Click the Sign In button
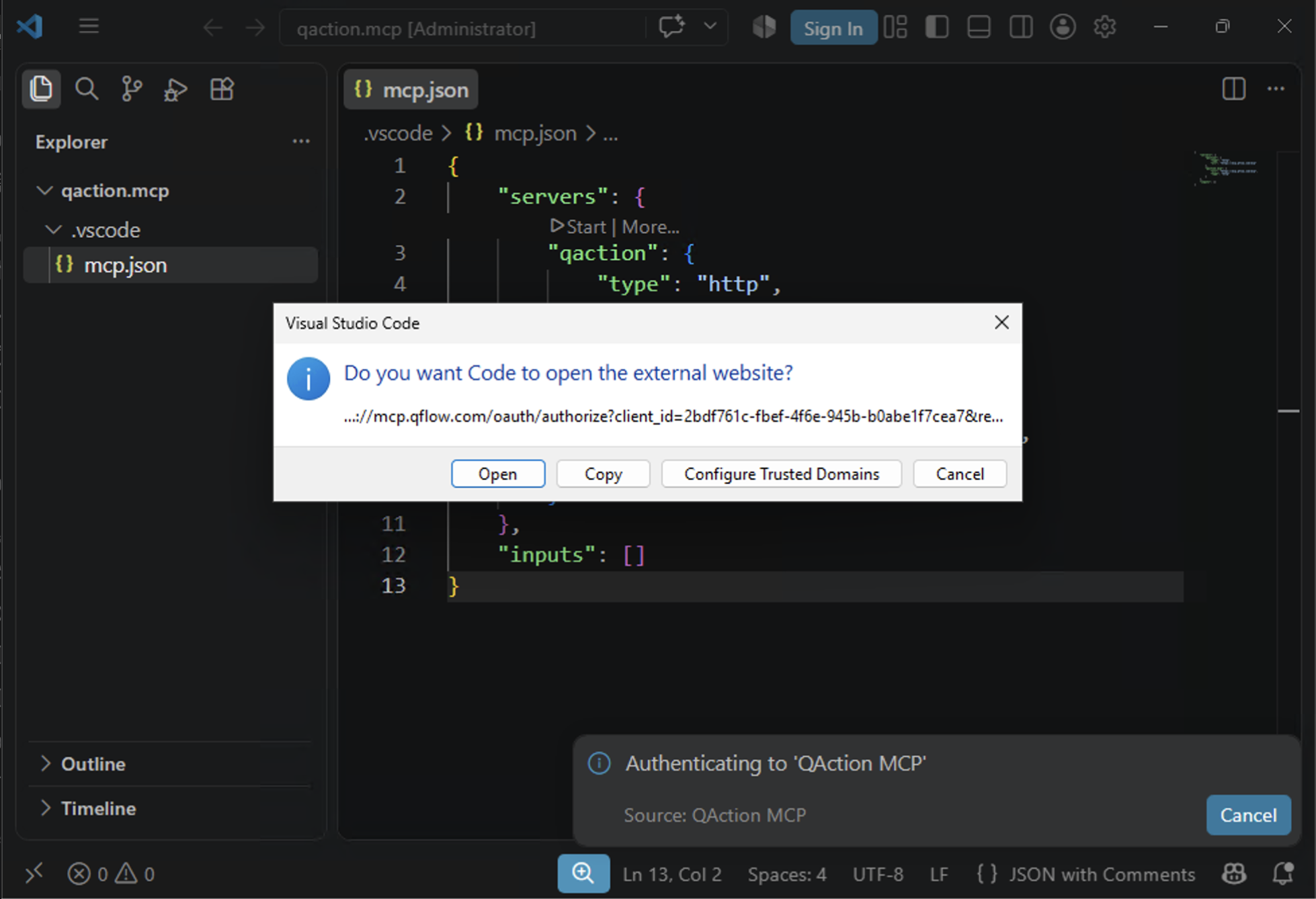The height and width of the screenshot is (899, 1316). pos(833,28)
